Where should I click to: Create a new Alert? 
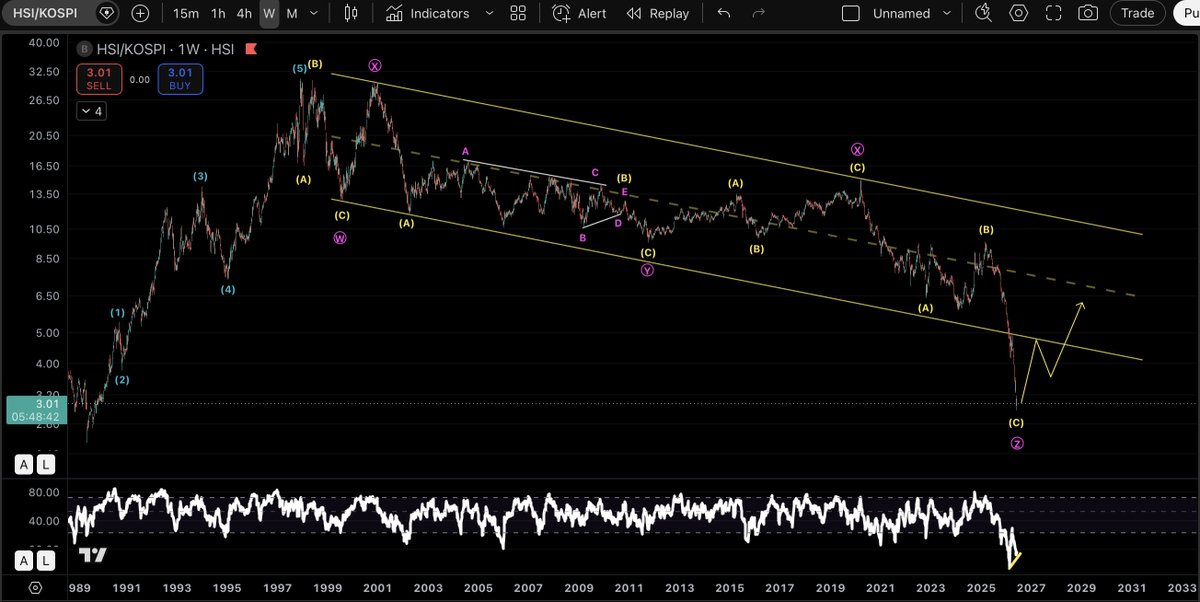click(x=579, y=13)
